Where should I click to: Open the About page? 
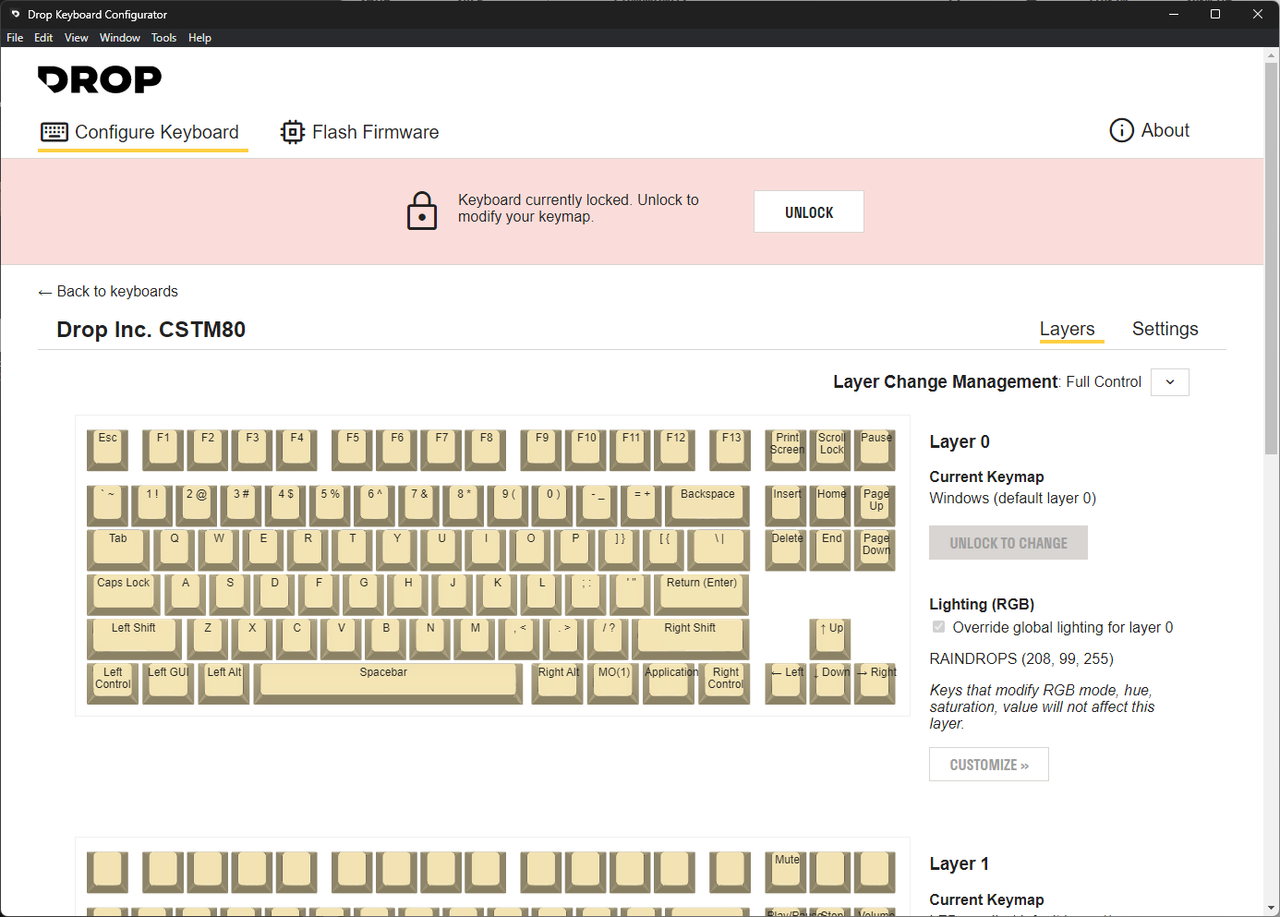[1150, 130]
